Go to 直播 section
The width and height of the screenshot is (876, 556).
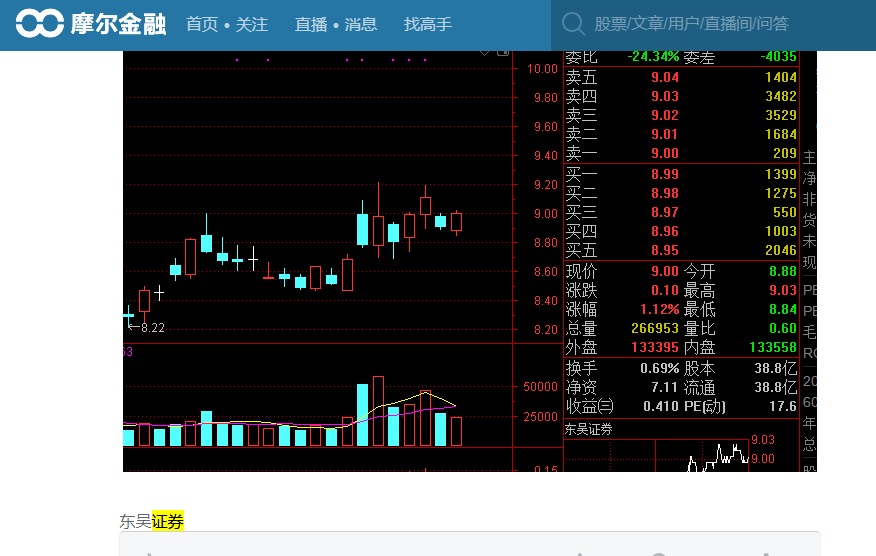pos(311,25)
